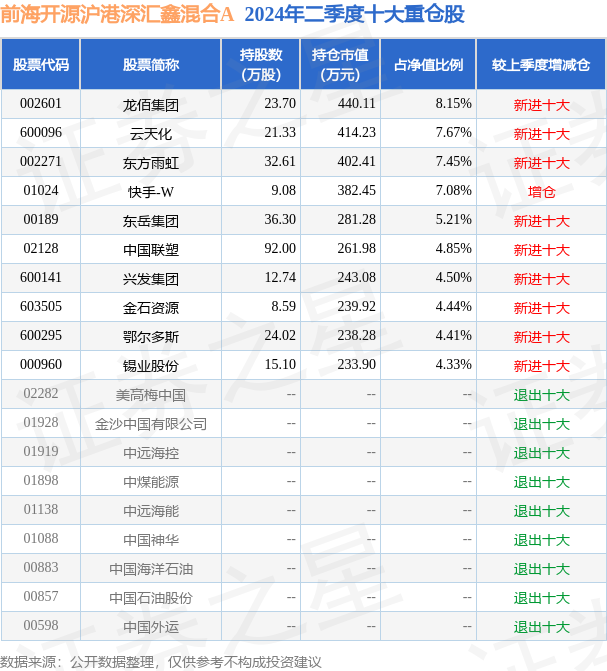
Task: Click the 4.44% ratio cell
Action: 453,306
